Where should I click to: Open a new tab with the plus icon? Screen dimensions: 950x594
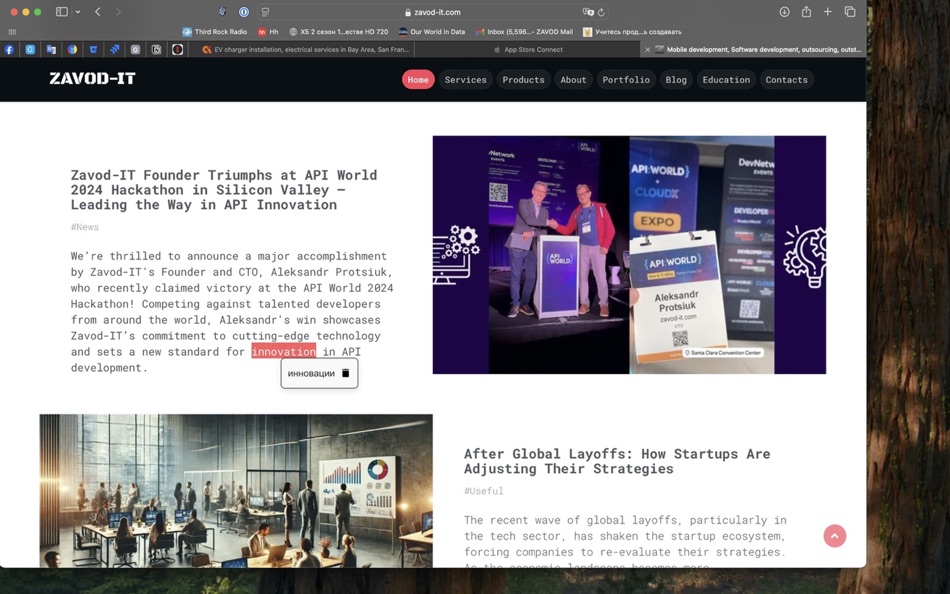pos(828,12)
